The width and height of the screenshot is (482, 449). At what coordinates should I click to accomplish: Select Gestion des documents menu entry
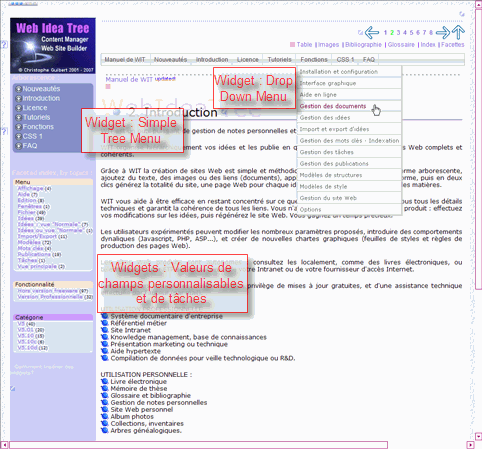pos(349,106)
